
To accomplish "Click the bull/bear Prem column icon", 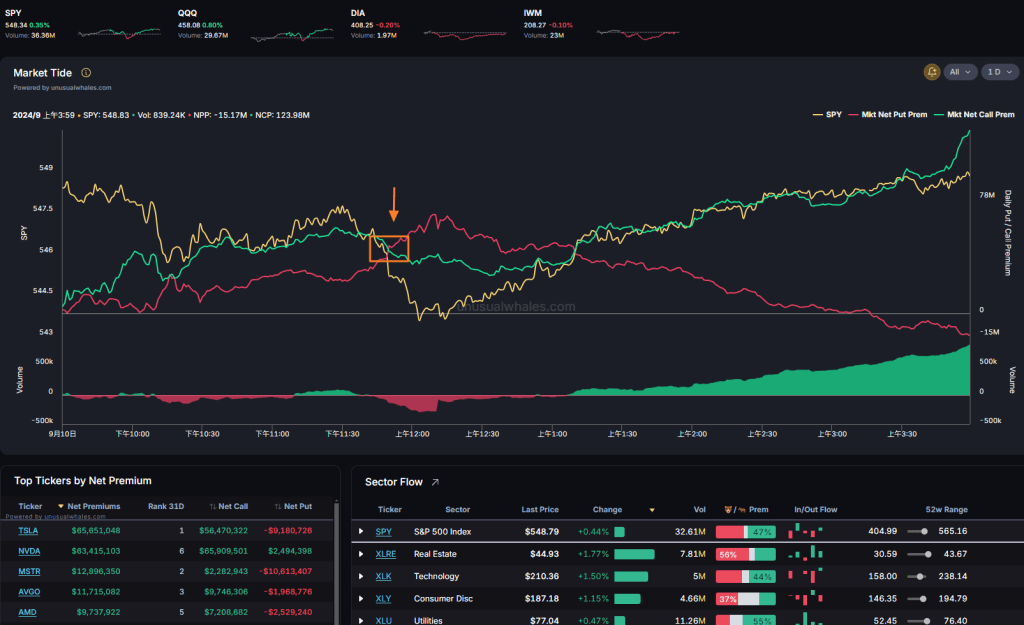I will tap(729, 509).
